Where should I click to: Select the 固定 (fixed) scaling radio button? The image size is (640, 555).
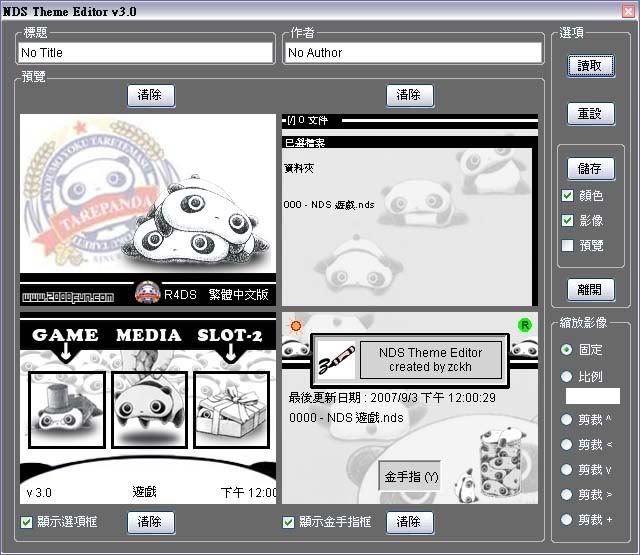[x=567, y=350]
